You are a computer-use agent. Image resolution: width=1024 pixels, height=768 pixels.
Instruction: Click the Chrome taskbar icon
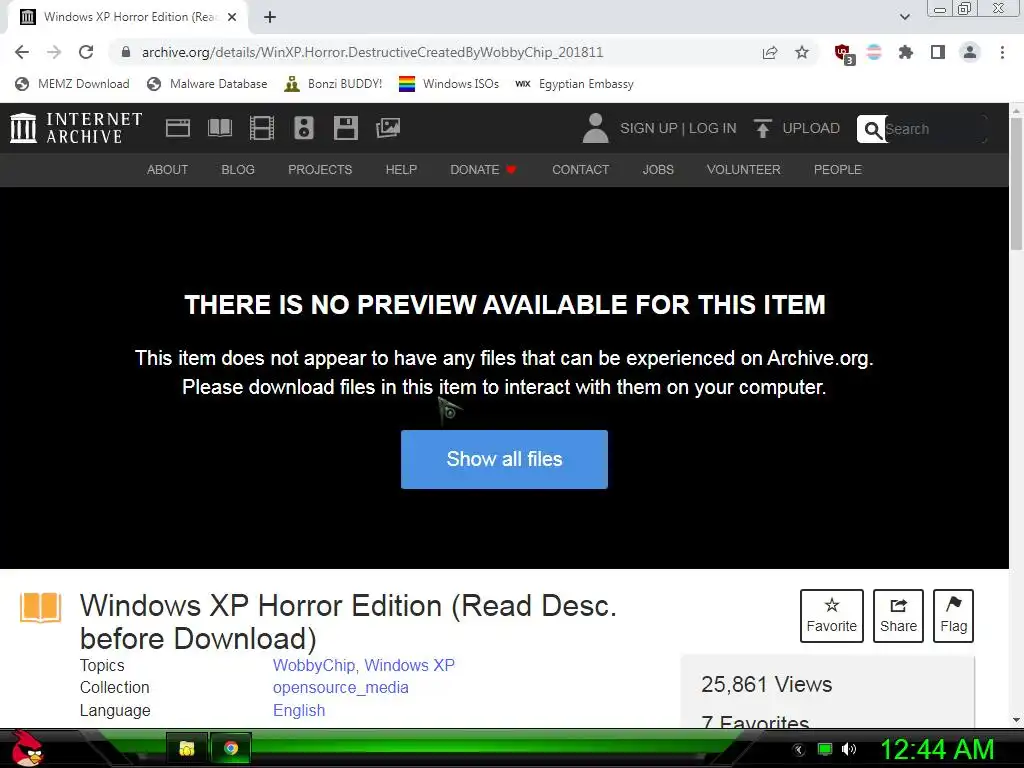click(231, 748)
